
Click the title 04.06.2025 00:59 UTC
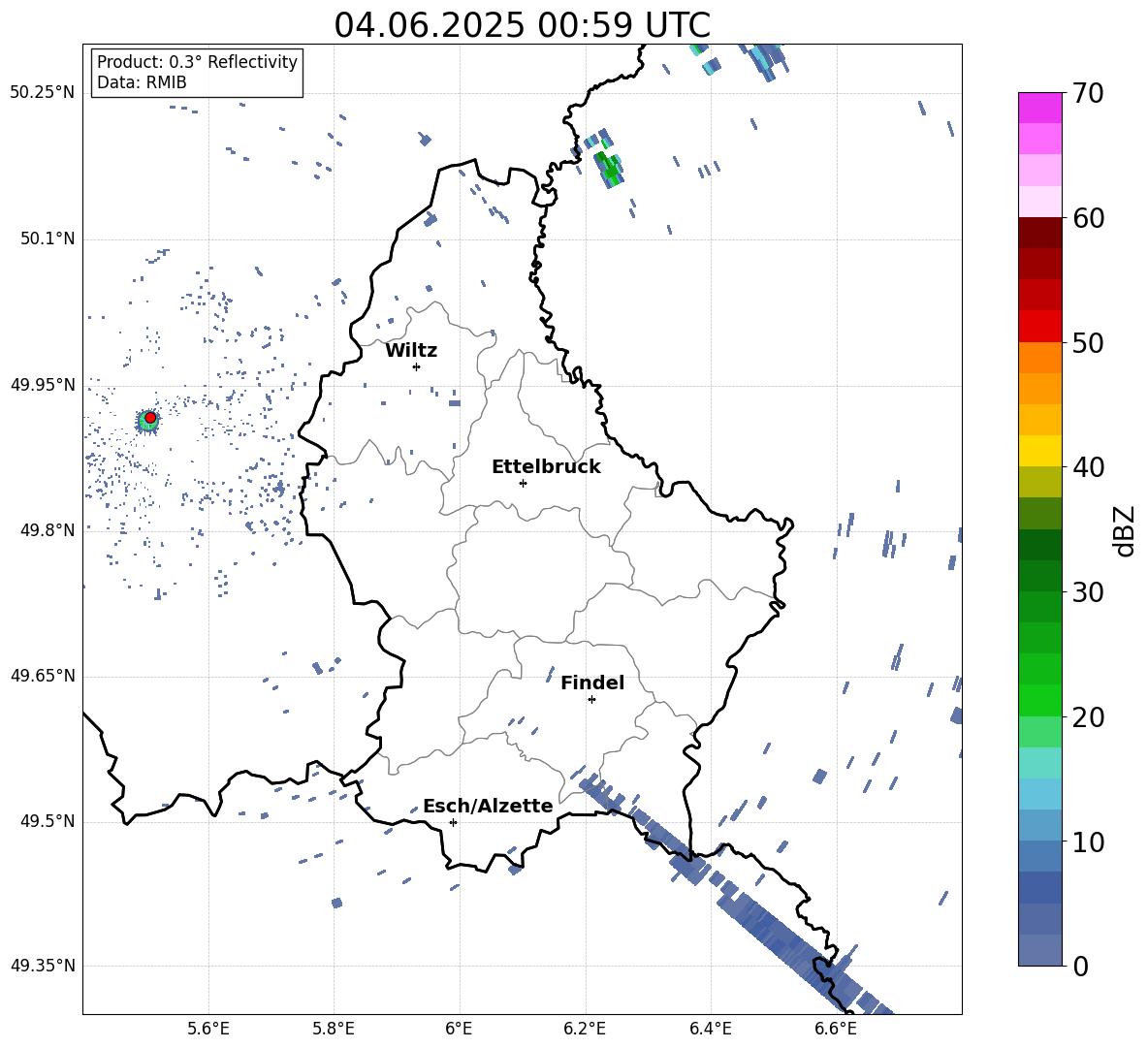click(522, 25)
